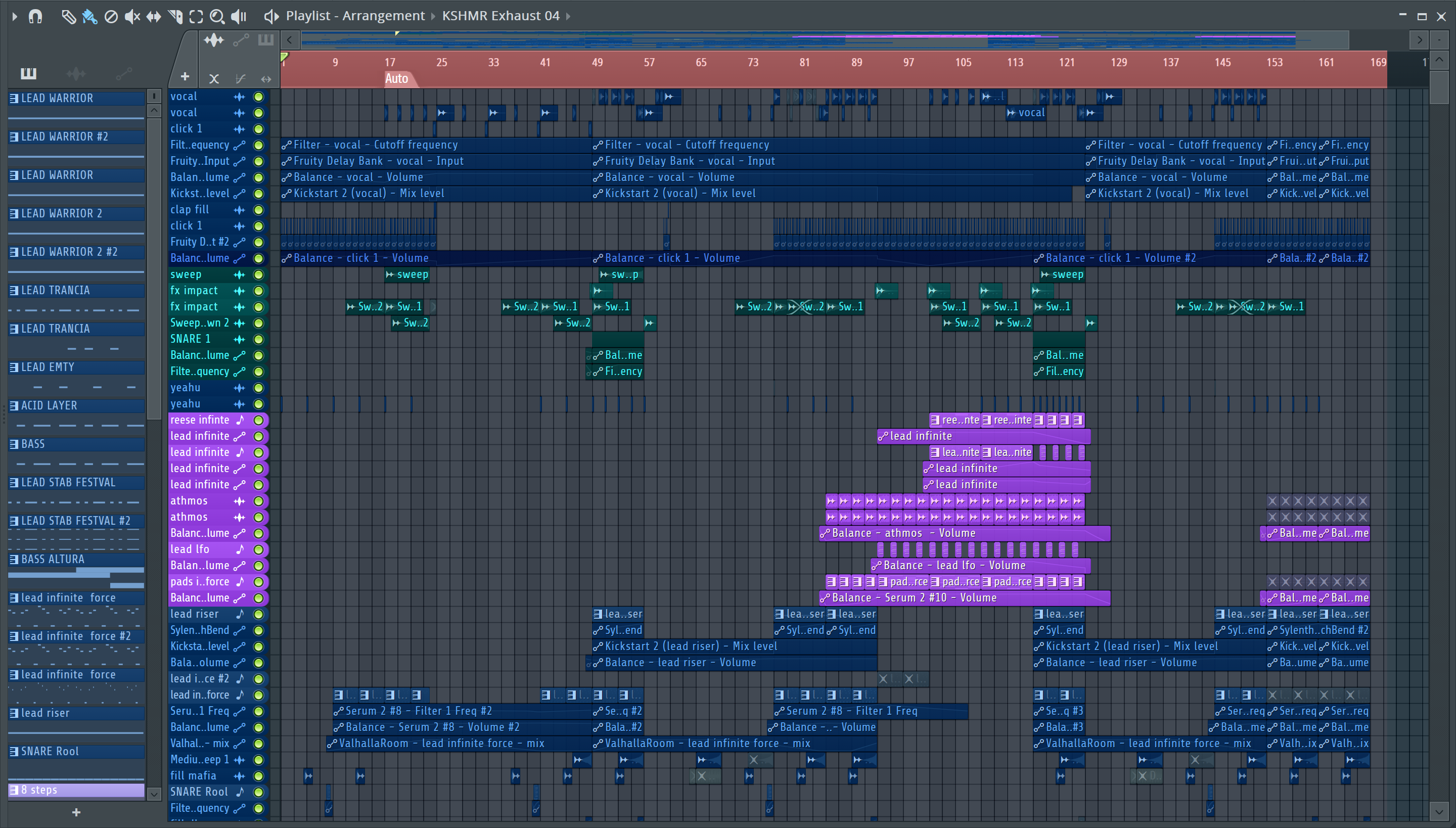
Task: Click the pattern icon of LEAD EMTY
Action: pos(14,367)
